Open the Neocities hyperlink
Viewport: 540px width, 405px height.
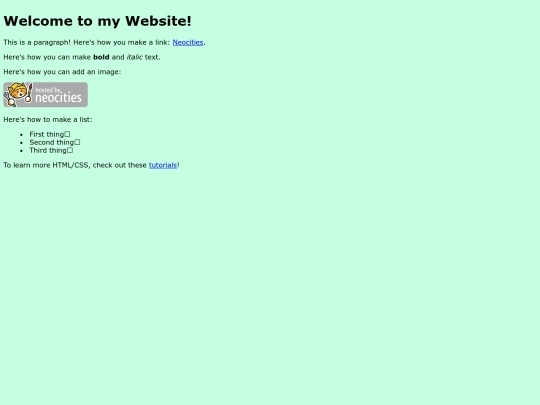tap(188, 42)
